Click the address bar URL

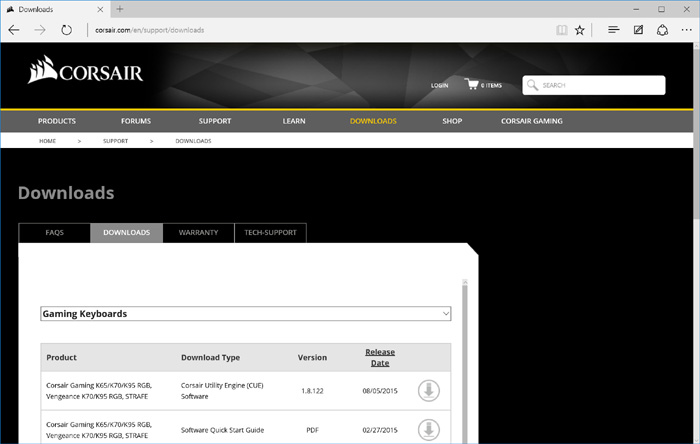[150, 30]
